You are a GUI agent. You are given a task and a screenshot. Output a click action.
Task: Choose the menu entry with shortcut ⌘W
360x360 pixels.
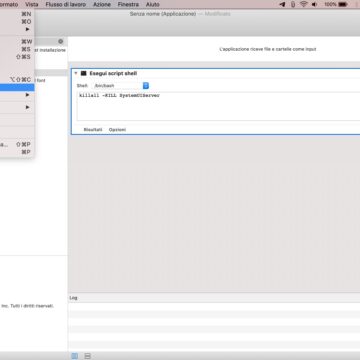17,42
